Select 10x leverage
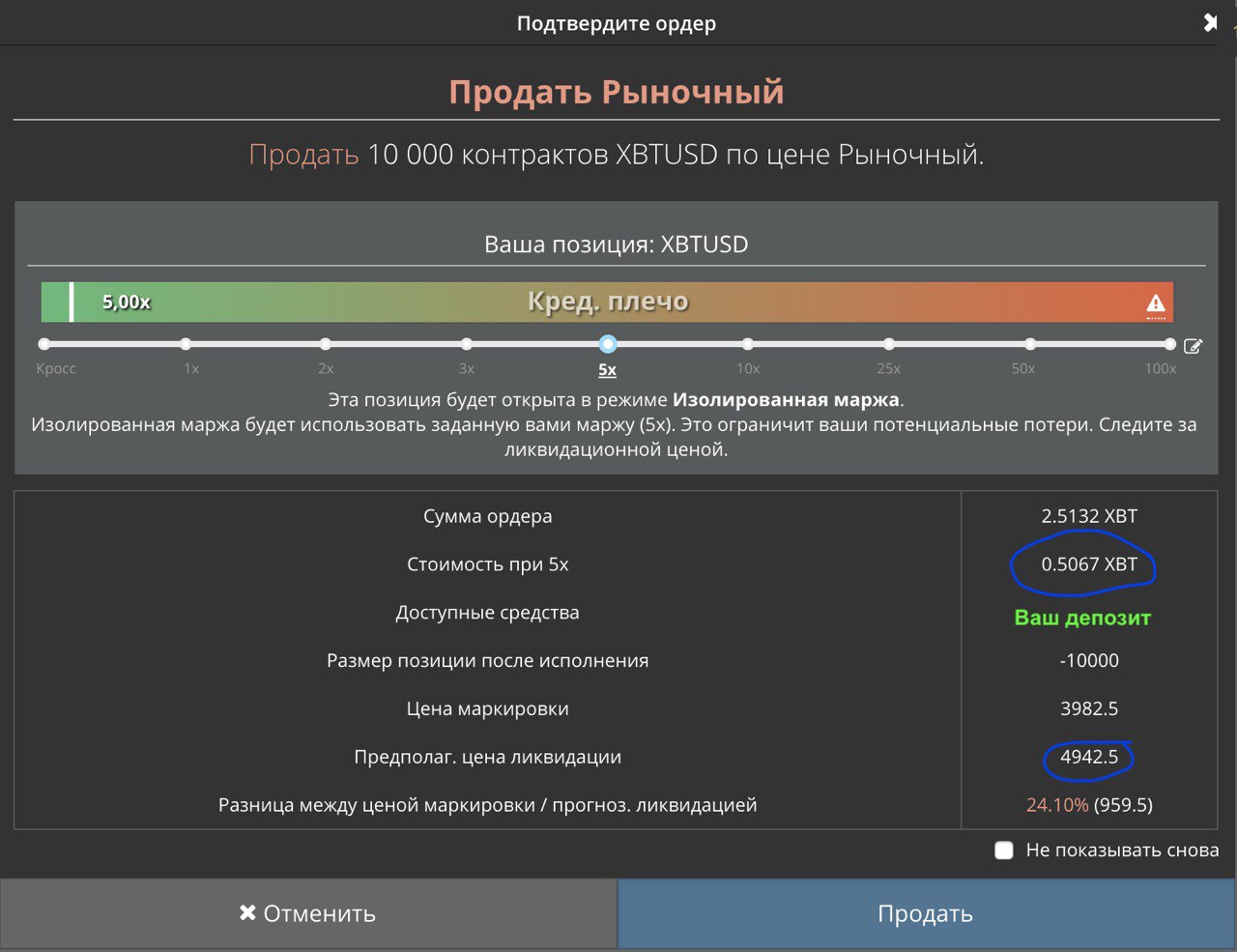Screen dimensions: 1237x952 [748, 343]
